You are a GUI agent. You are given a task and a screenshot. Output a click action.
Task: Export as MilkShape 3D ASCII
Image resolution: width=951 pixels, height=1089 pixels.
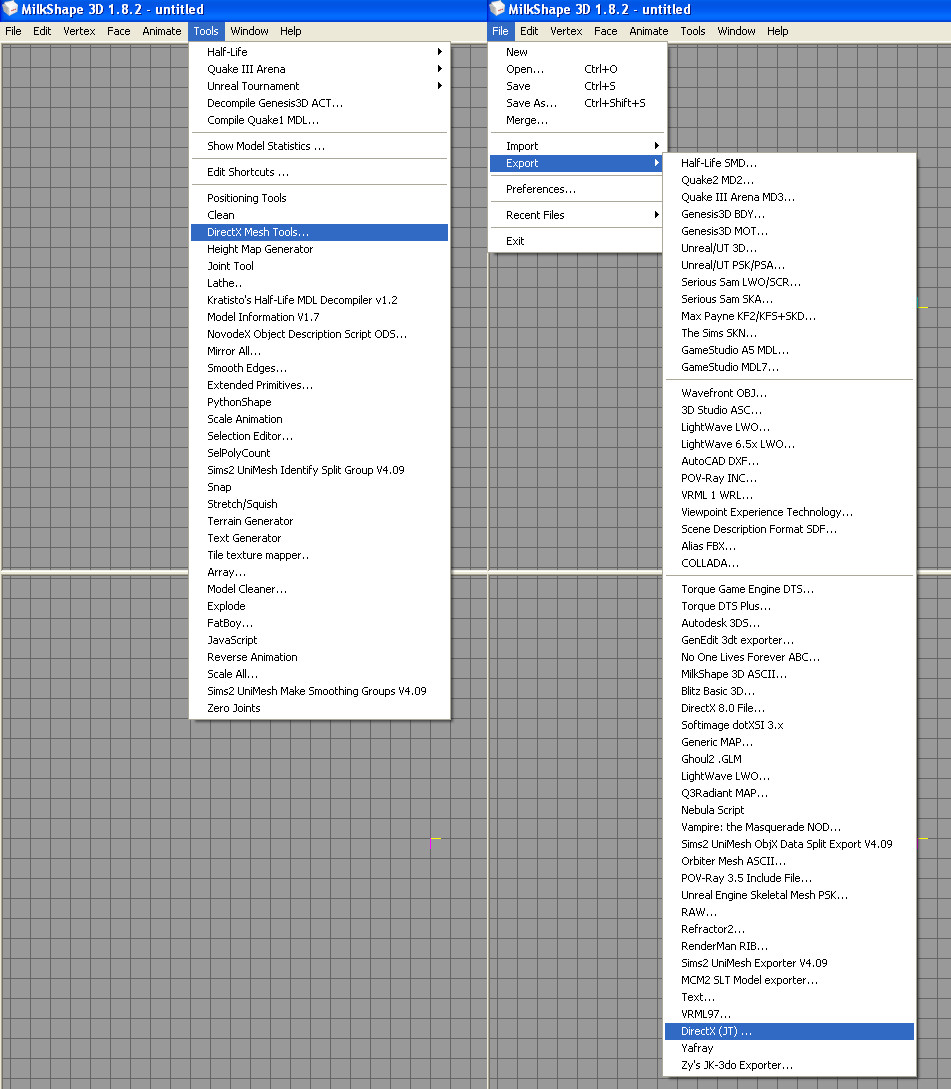point(788,674)
